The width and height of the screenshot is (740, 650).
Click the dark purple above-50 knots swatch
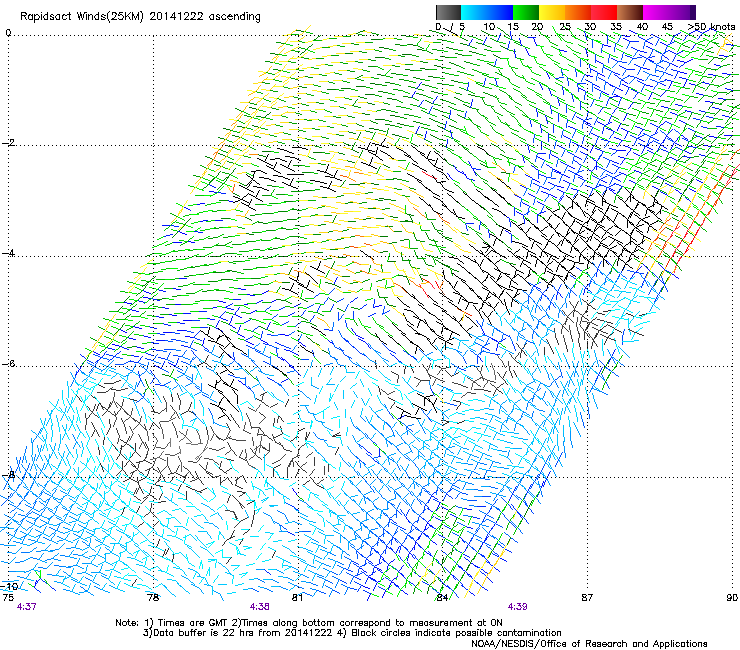click(692, 12)
